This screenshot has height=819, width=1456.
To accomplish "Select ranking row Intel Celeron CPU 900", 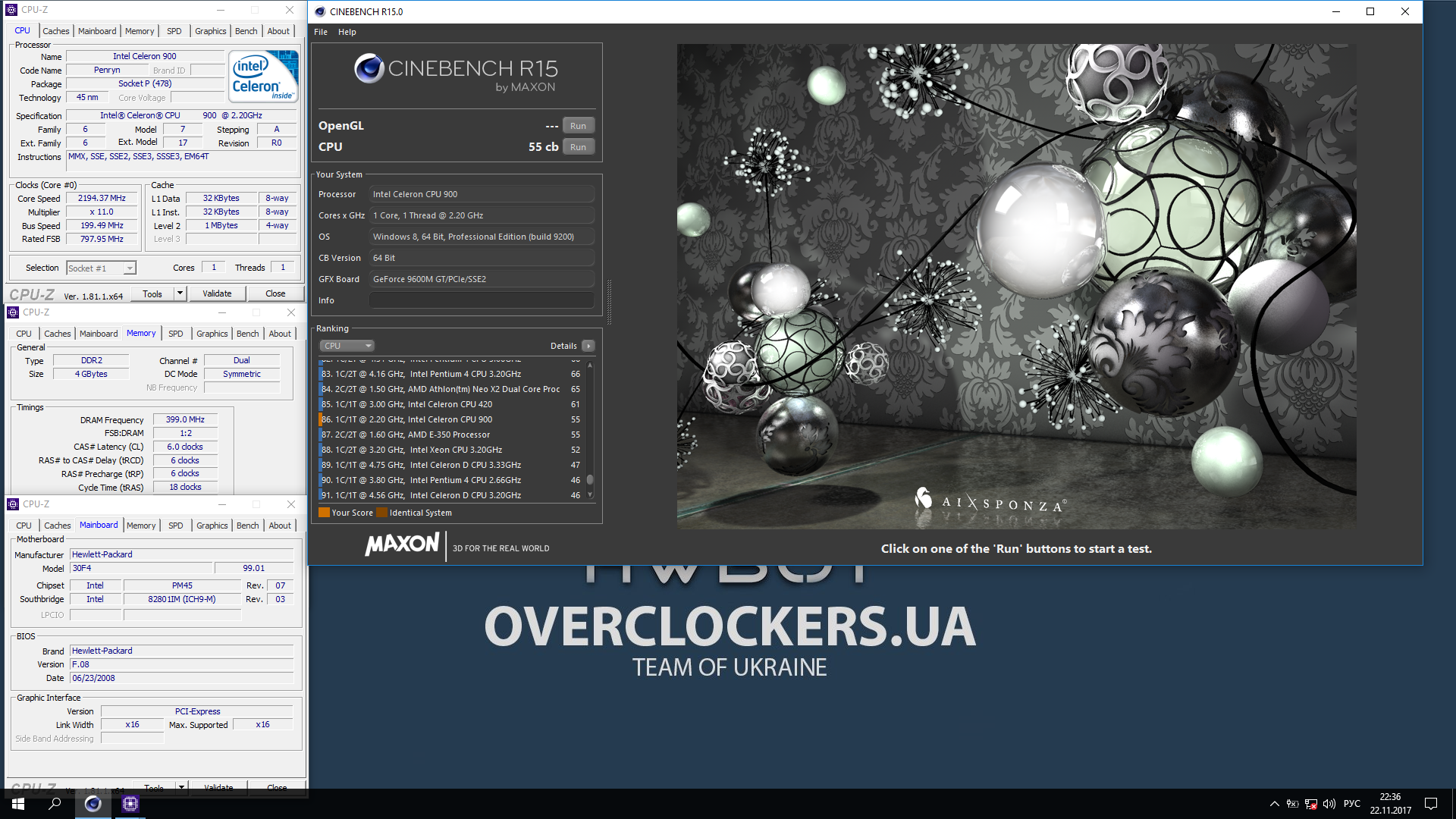I will [451, 419].
